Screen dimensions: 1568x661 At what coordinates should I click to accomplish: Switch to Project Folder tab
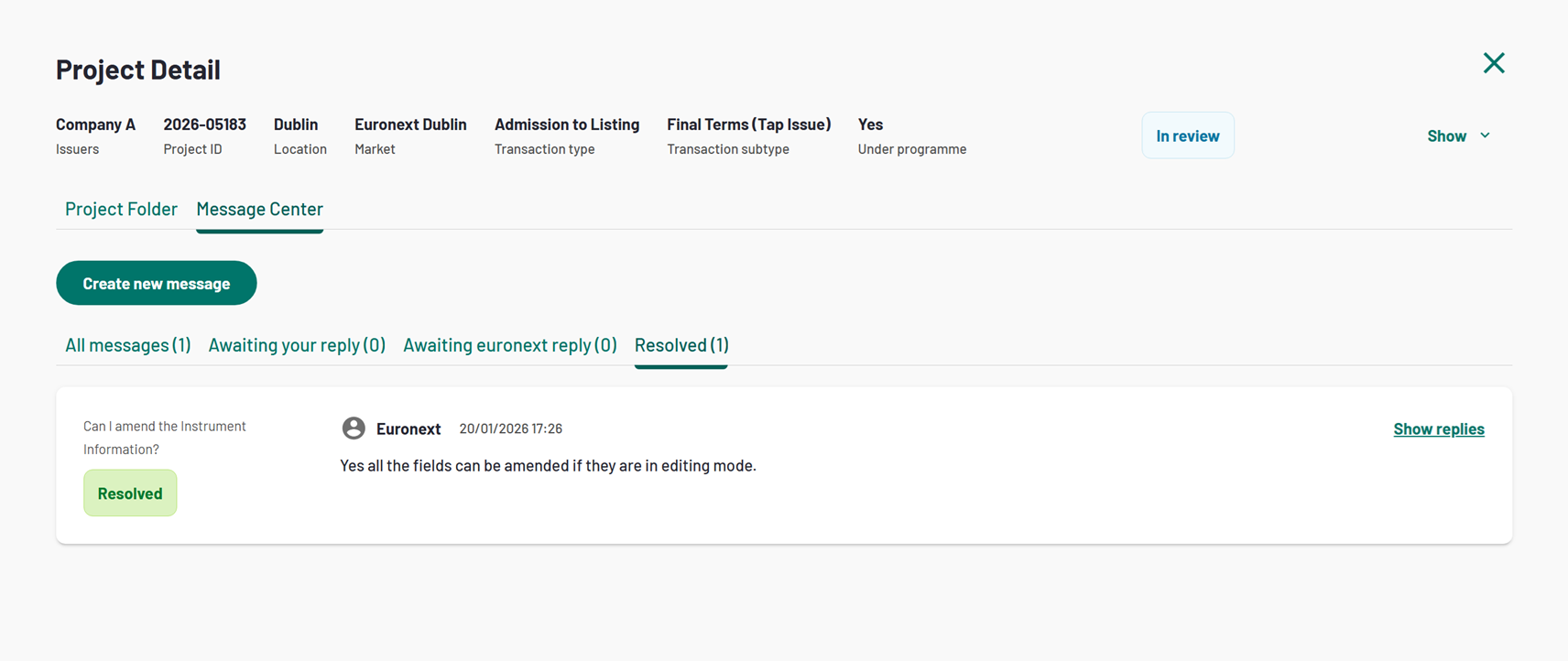pos(121,209)
